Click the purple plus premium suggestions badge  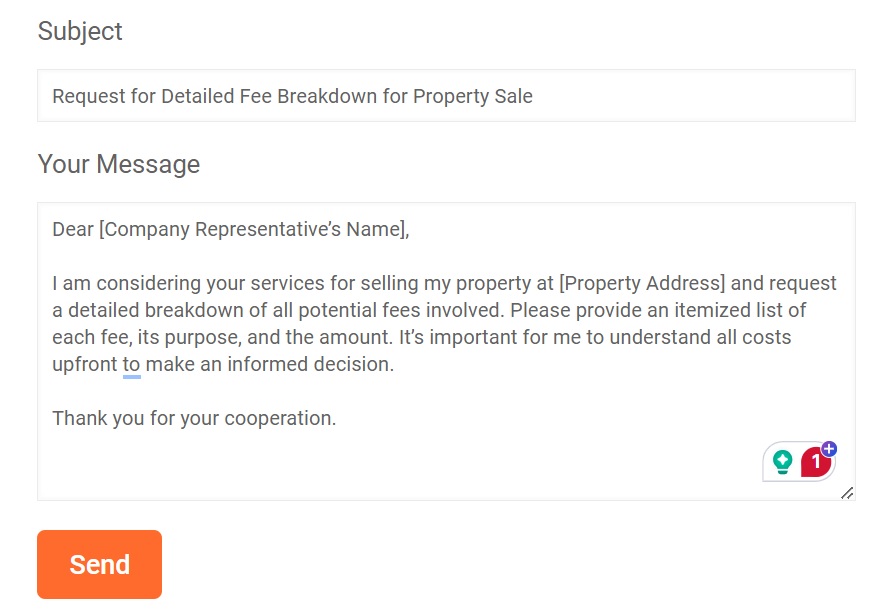pos(829,449)
